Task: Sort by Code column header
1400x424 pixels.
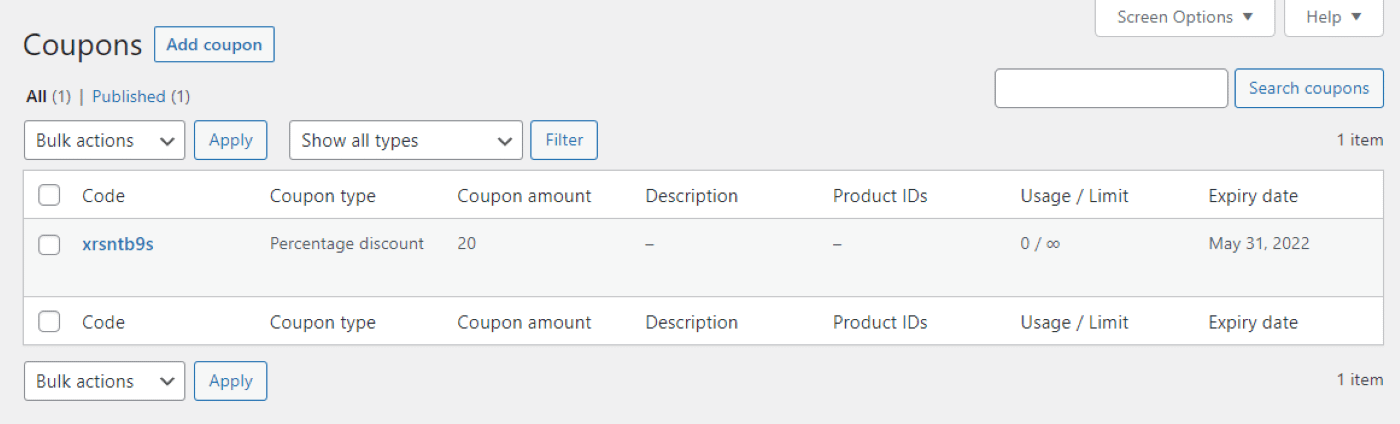Action: tap(103, 196)
